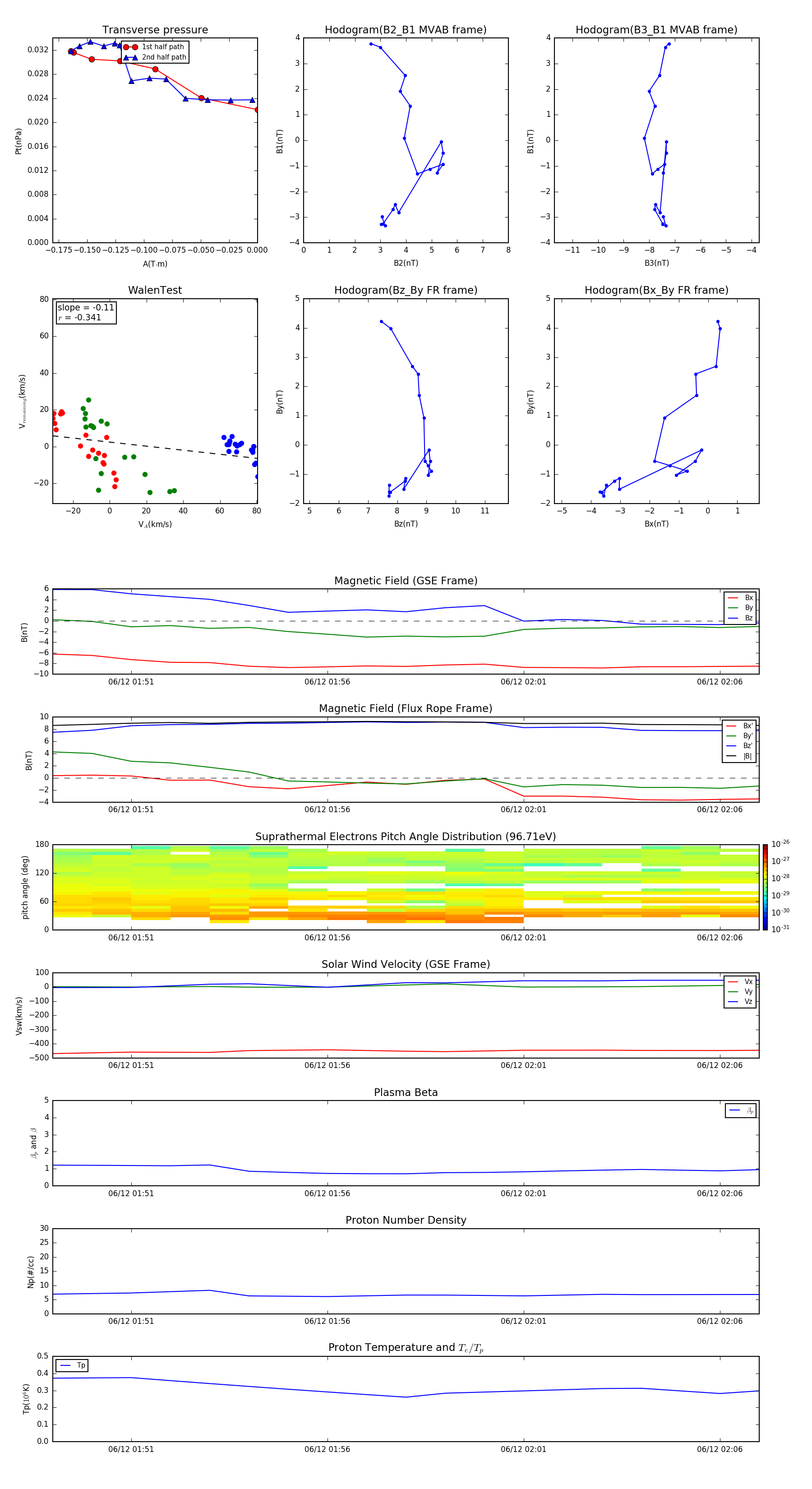
Task: Click the '10^-26' colorbar label
Action: [x=780, y=844]
